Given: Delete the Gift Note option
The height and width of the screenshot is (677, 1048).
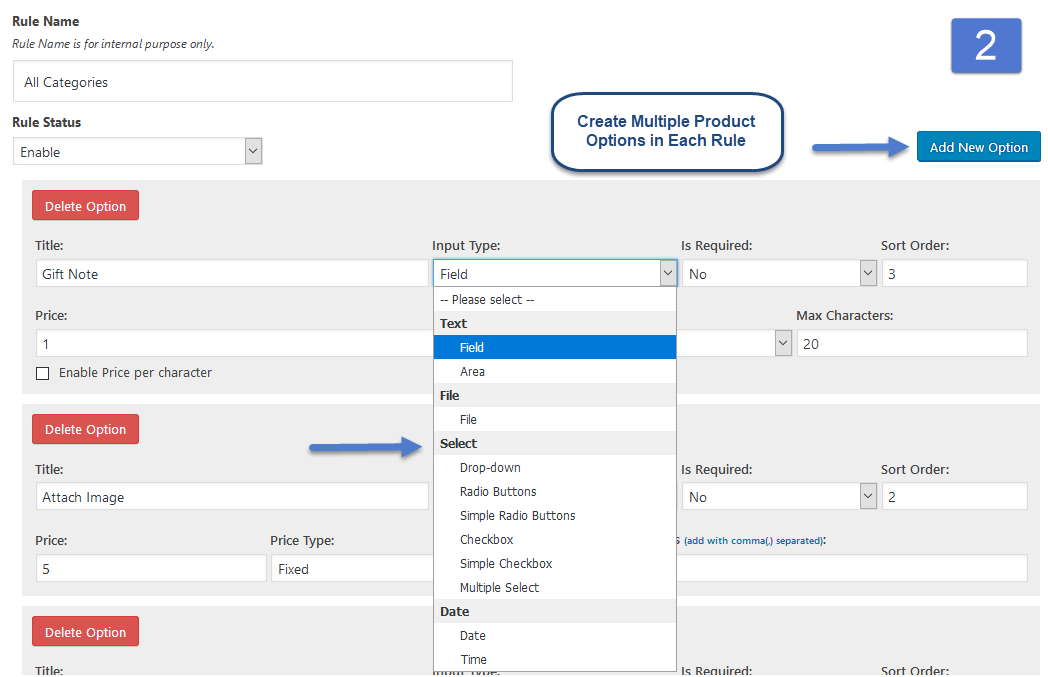Looking at the screenshot, I should coord(85,205).
